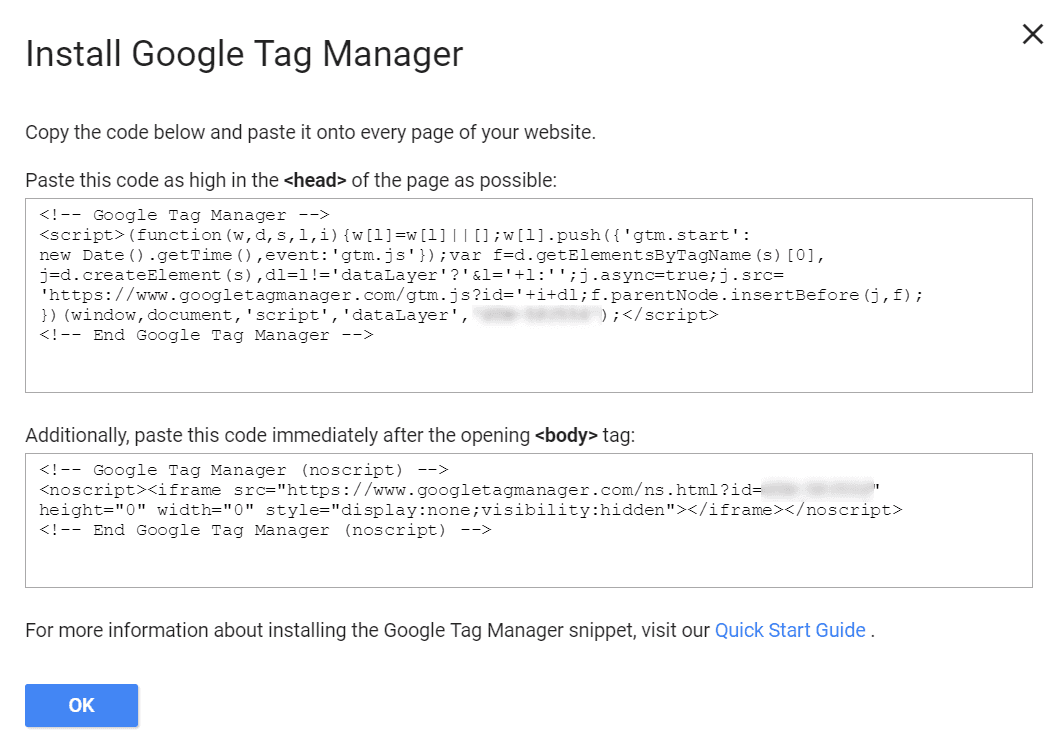Click the OK button to dismiss dialog
The height and width of the screenshot is (741, 1063).
[81, 705]
